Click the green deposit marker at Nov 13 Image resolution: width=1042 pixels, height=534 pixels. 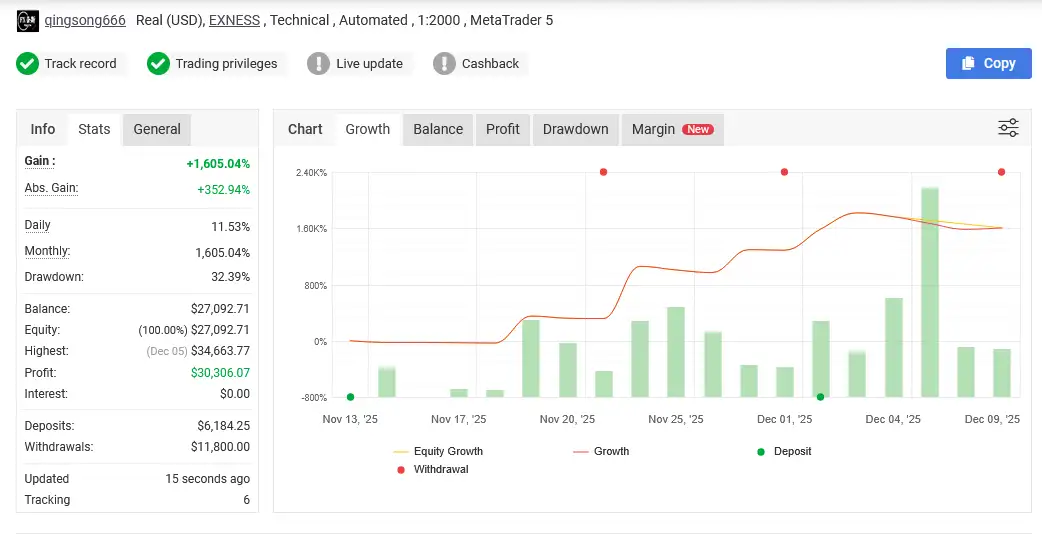pyautogui.click(x=350, y=397)
